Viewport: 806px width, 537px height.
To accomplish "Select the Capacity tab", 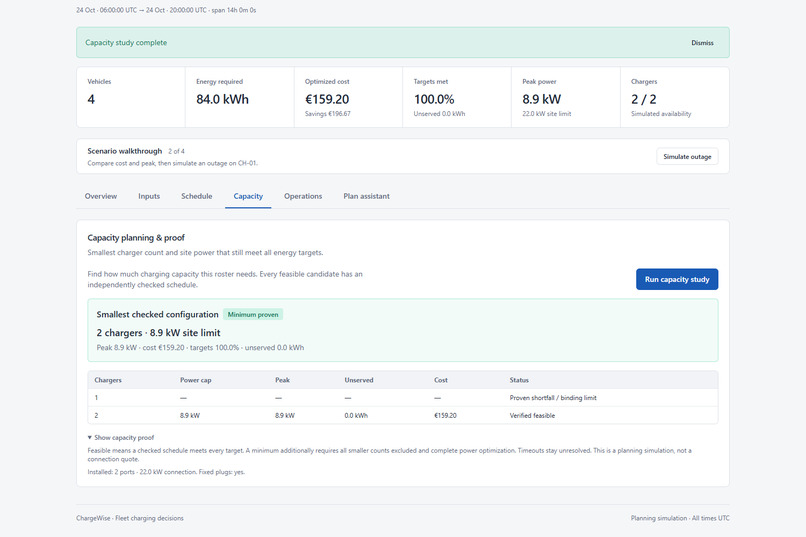I will [248, 196].
